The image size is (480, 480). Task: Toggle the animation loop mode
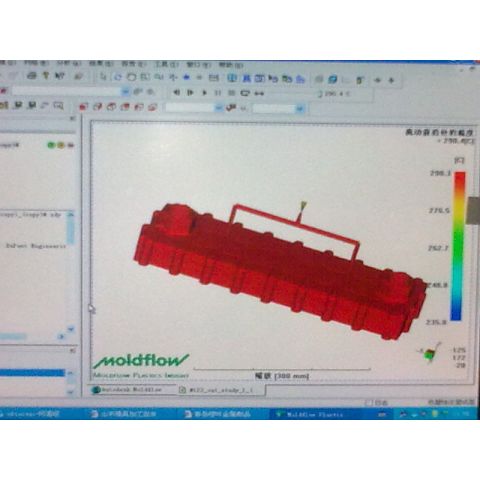tap(245, 93)
